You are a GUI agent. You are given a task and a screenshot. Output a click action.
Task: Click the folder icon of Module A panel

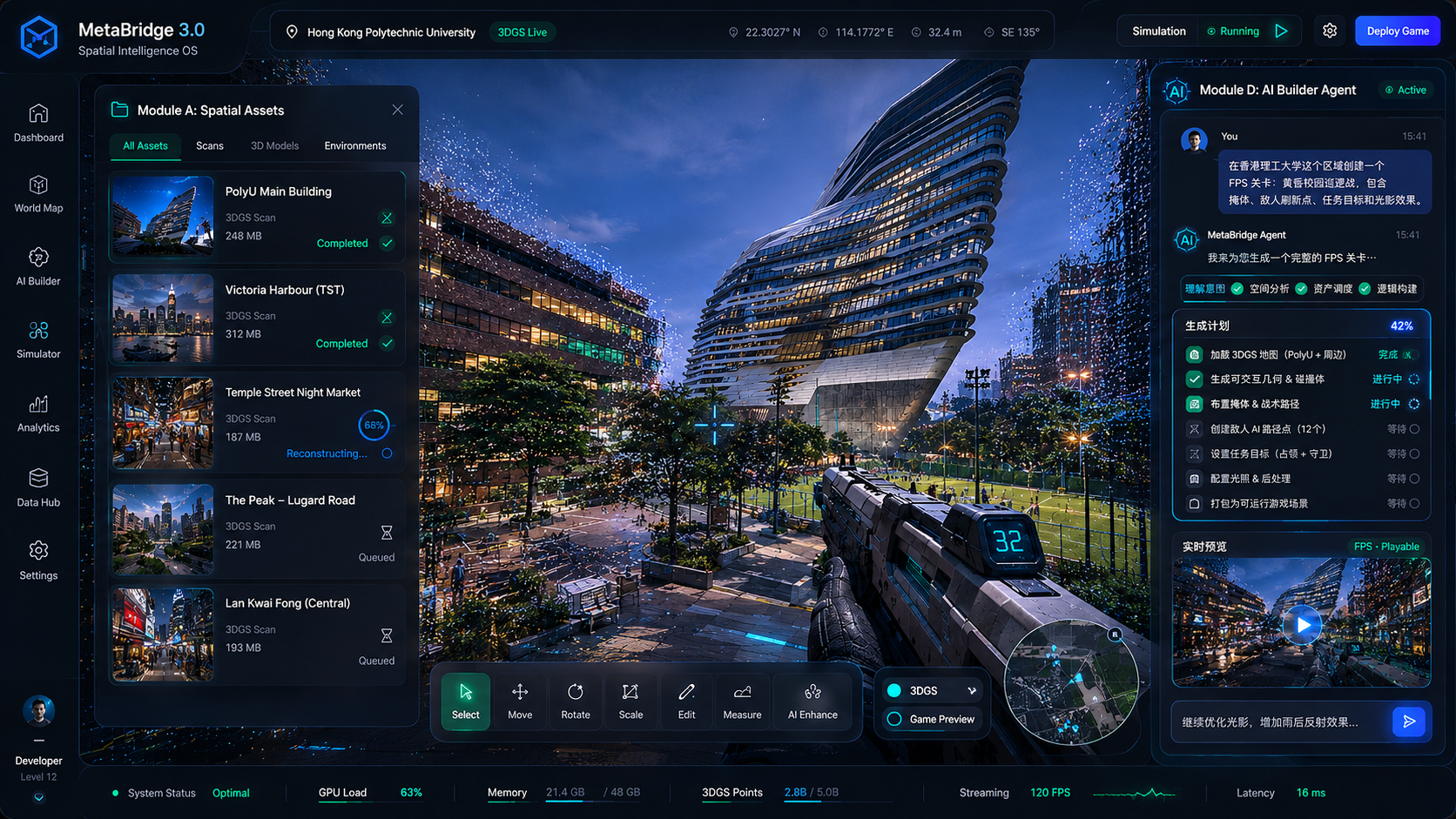[120, 110]
